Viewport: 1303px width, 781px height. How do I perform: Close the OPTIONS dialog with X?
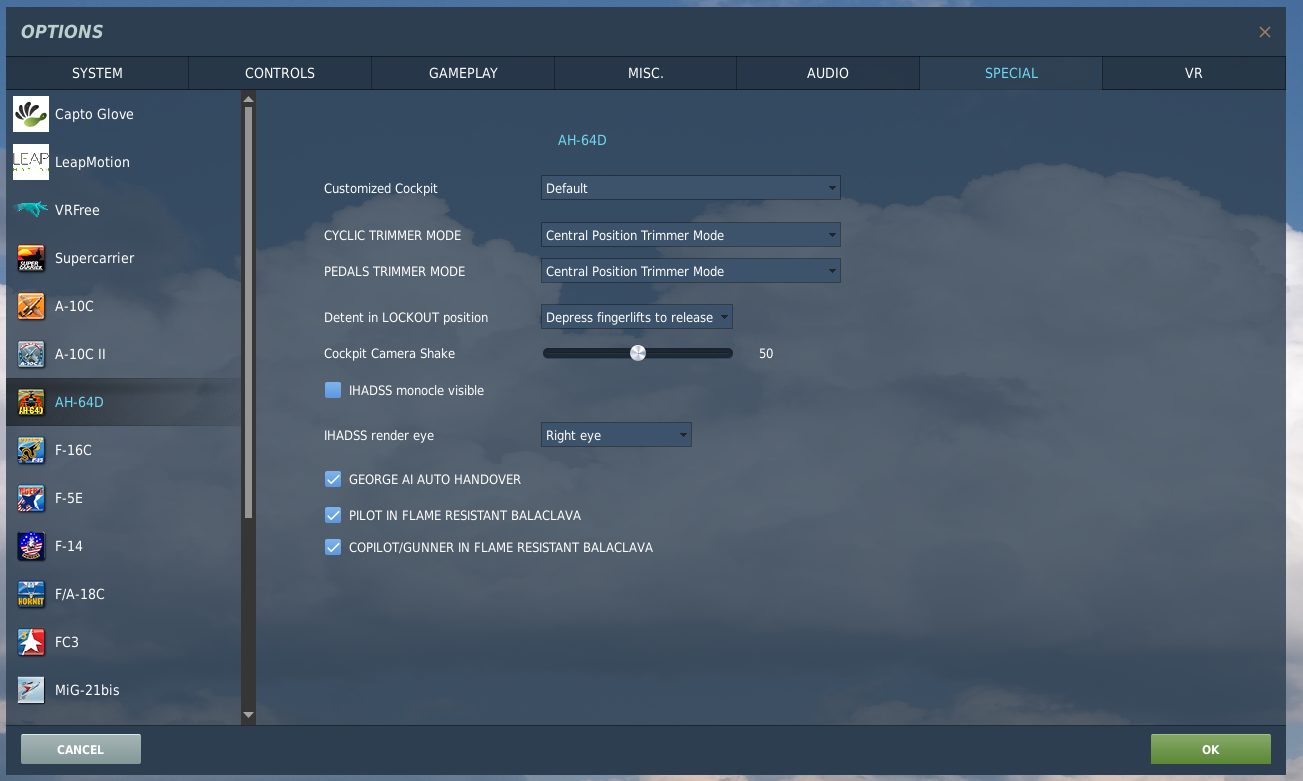click(x=1265, y=32)
